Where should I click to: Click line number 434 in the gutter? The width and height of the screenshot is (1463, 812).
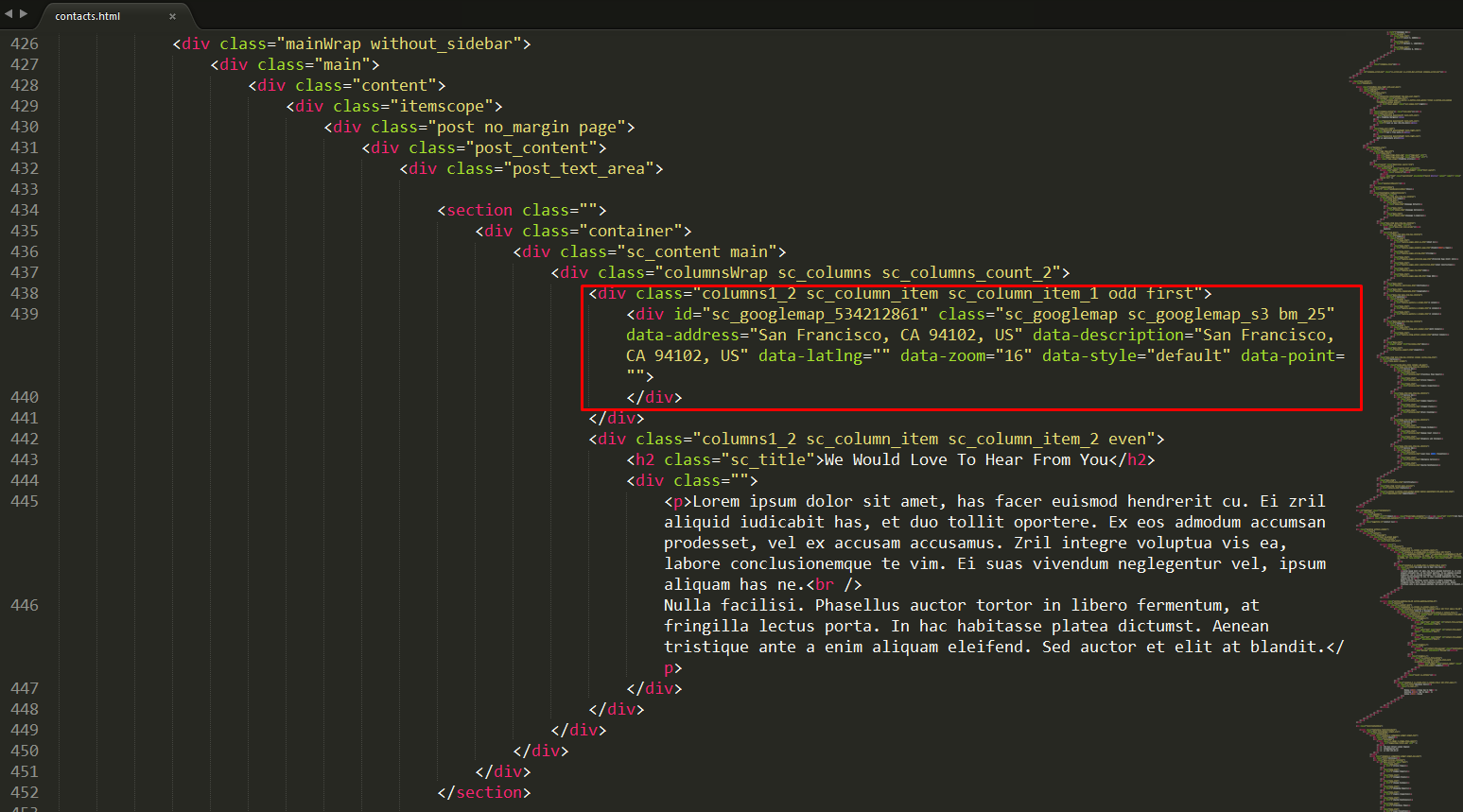click(x=25, y=210)
